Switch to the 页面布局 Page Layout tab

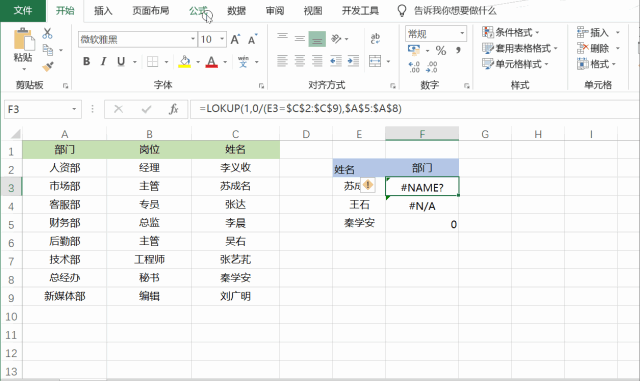tap(151, 11)
